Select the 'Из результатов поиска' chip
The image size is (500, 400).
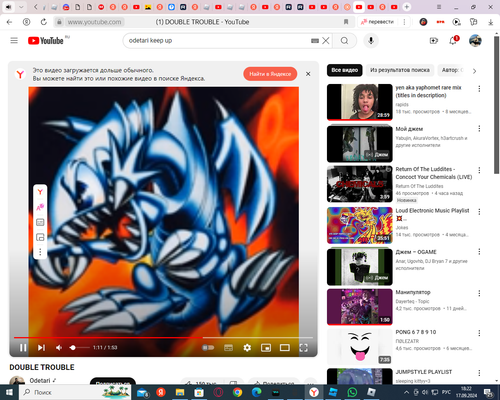coord(400,70)
